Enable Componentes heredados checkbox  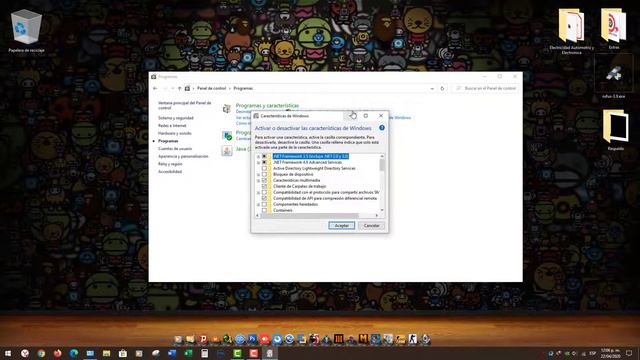[264, 204]
